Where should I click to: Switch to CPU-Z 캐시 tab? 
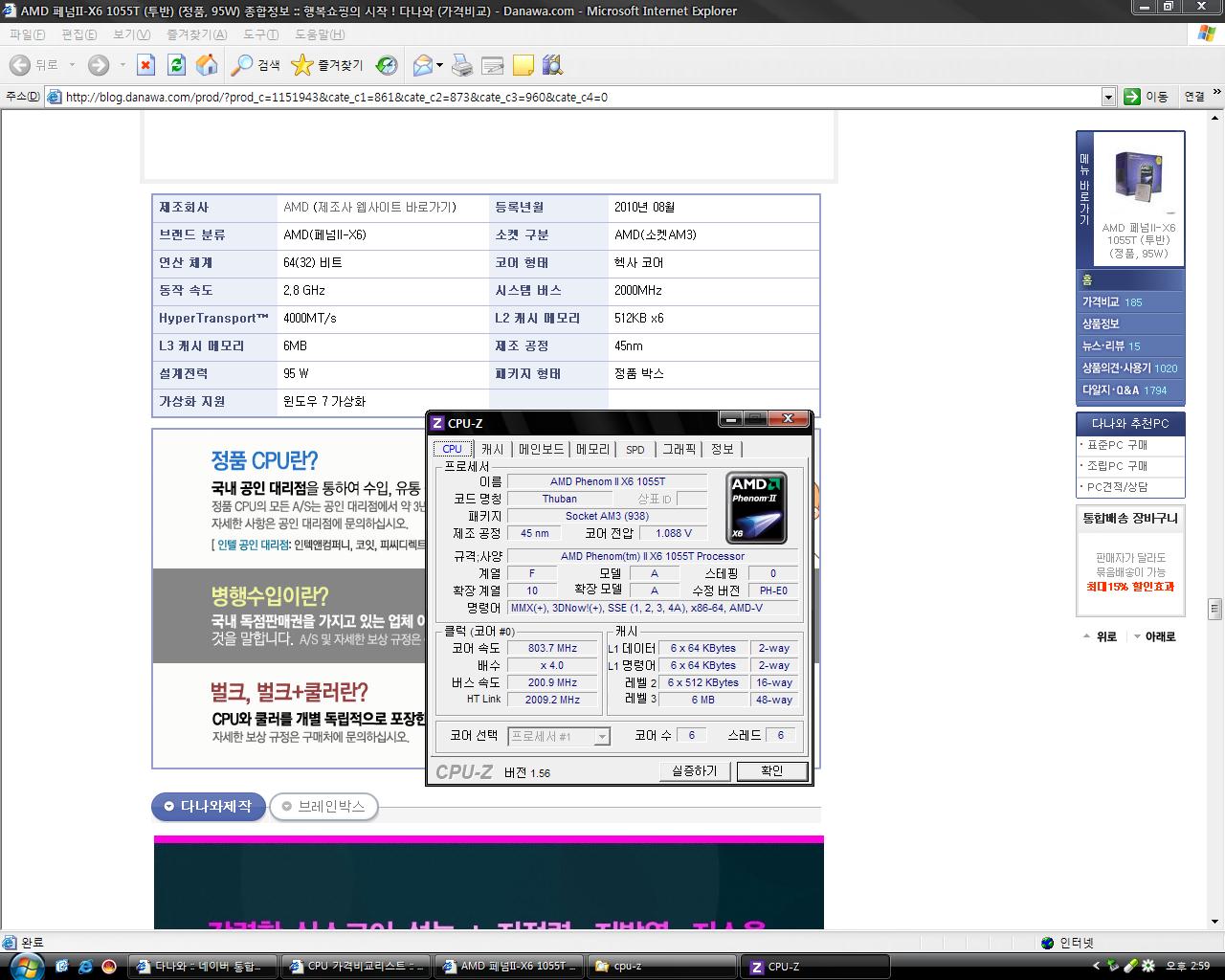pos(492,449)
